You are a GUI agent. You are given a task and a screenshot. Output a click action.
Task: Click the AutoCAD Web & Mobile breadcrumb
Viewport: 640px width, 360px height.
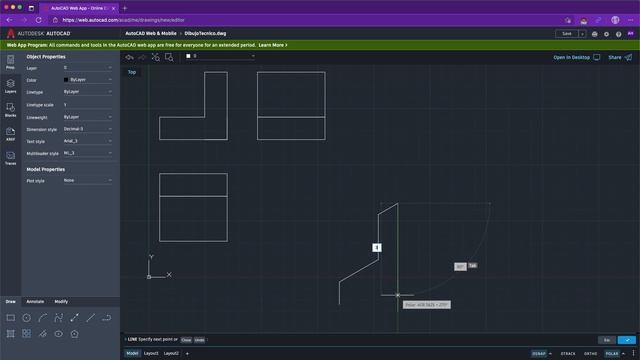click(x=151, y=33)
